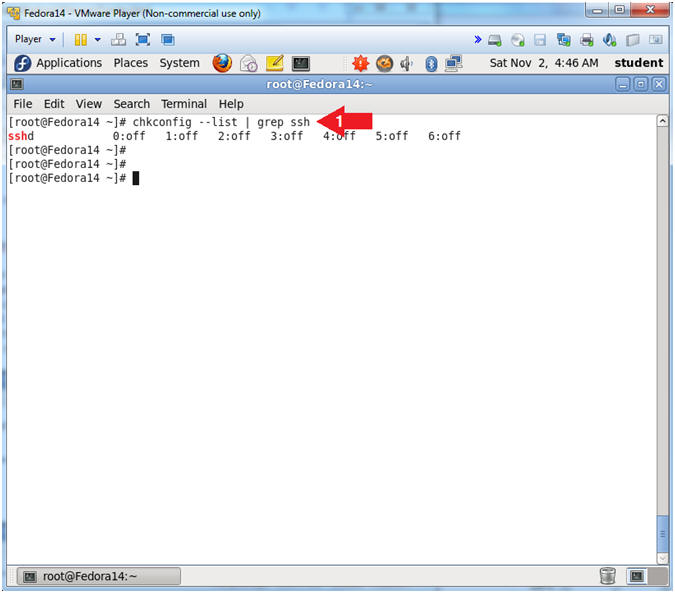Click the floppy drive device icon
This screenshot has width=675, height=593.
(x=540, y=40)
